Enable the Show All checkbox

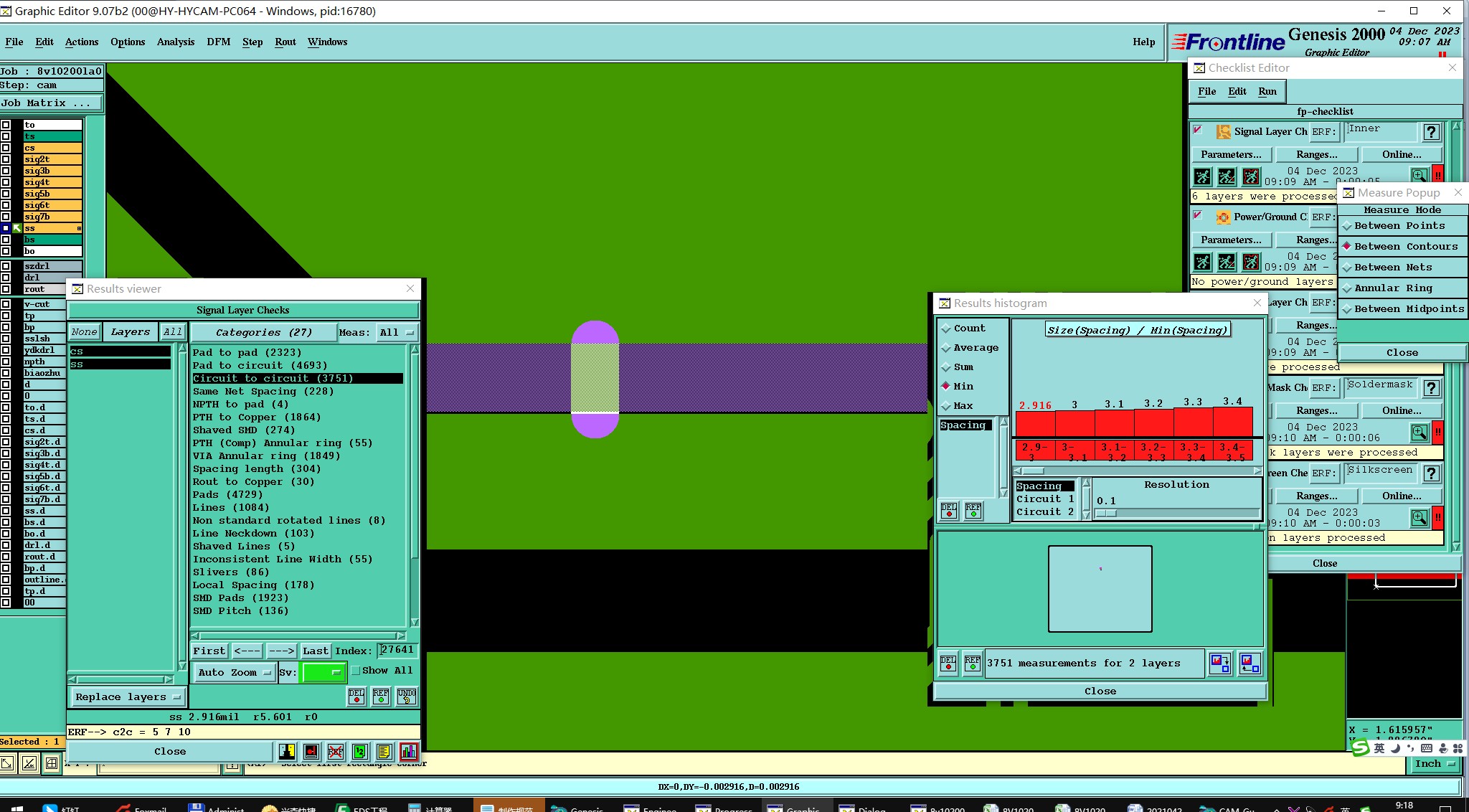point(356,670)
